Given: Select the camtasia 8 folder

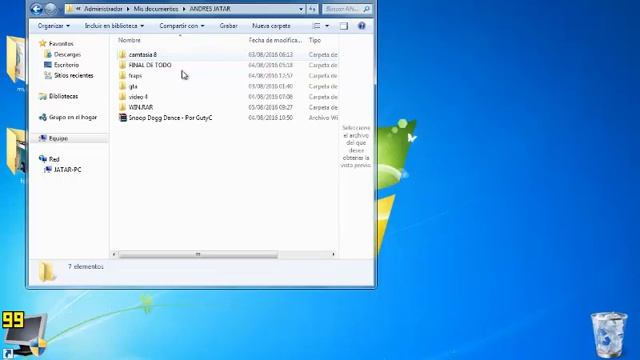Looking at the screenshot, I should click(142, 54).
